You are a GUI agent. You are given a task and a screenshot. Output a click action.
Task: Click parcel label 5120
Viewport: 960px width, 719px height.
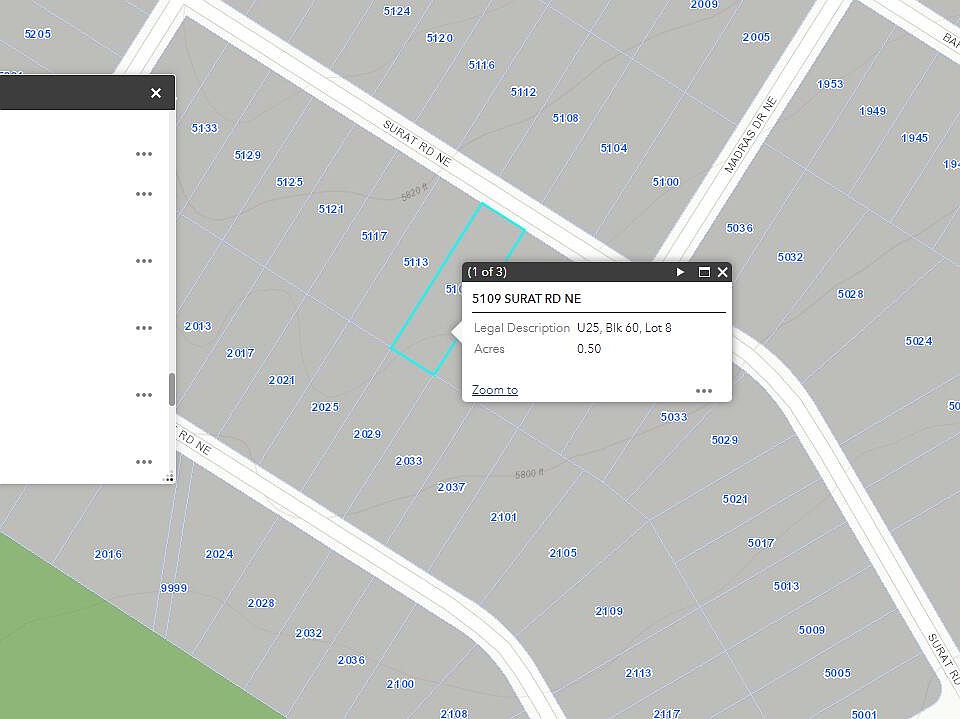[x=440, y=38]
